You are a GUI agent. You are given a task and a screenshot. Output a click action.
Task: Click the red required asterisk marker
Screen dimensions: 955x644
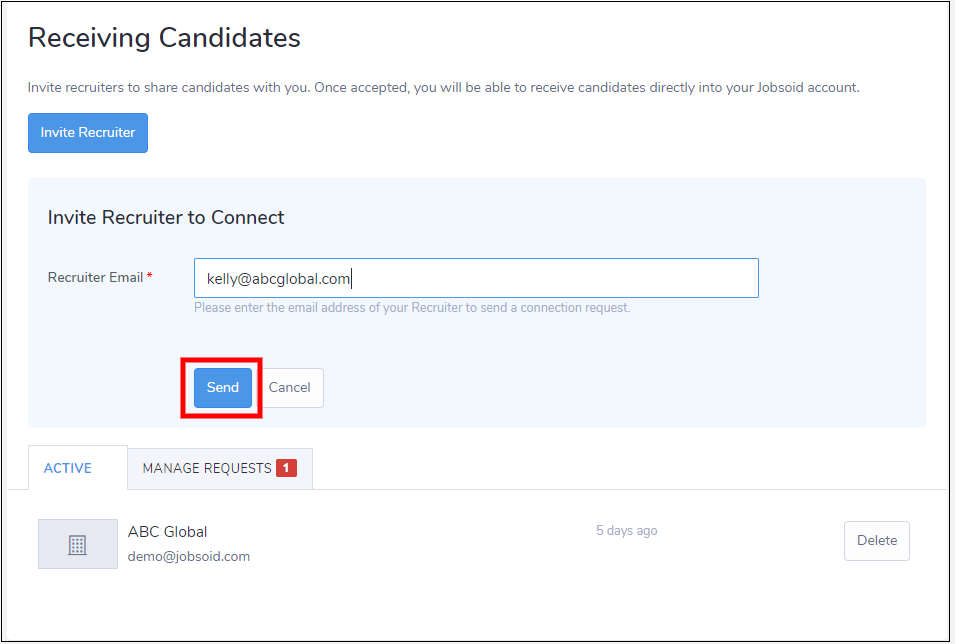[150, 277]
